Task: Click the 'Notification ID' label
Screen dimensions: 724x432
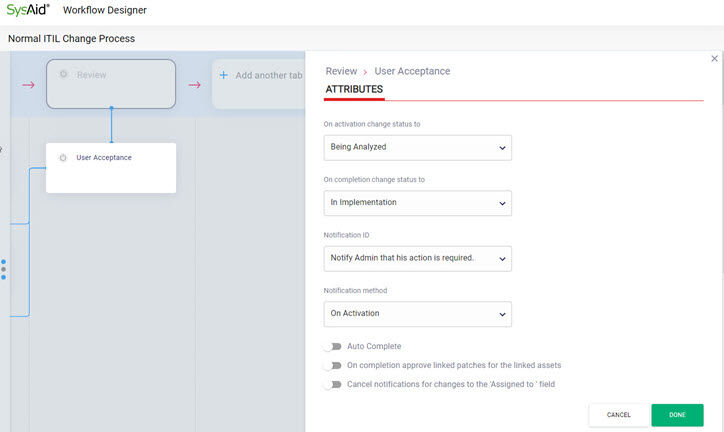Action: click(346, 235)
